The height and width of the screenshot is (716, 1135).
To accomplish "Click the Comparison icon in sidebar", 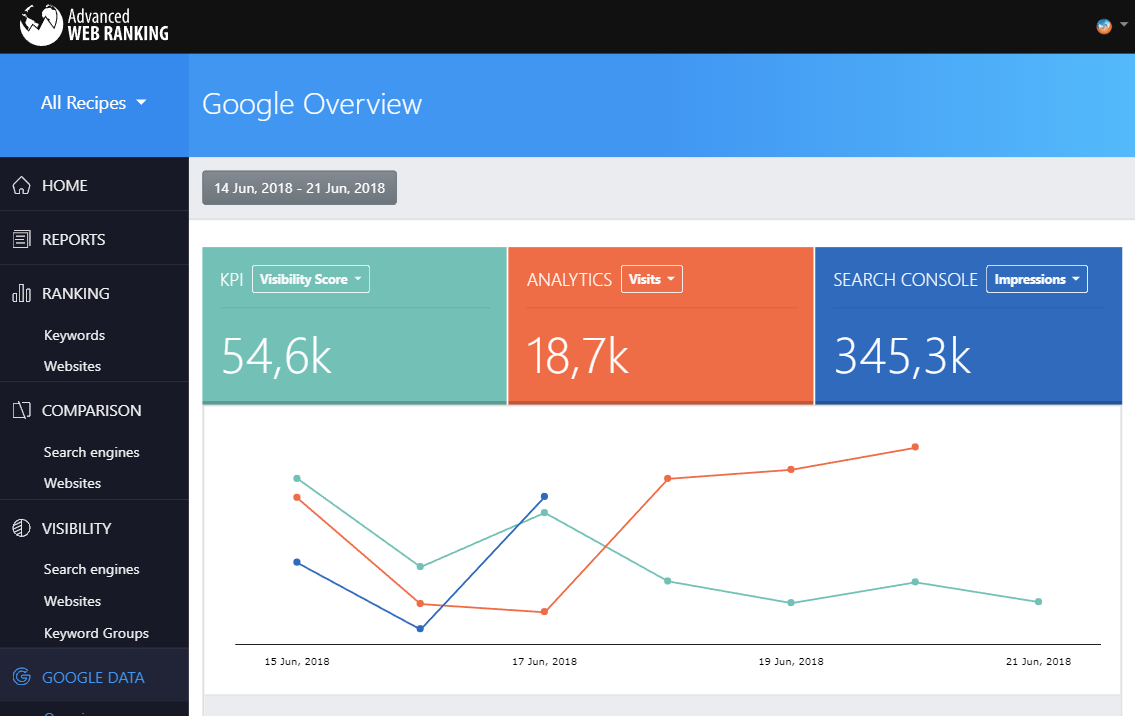I will pyautogui.click(x=22, y=410).
